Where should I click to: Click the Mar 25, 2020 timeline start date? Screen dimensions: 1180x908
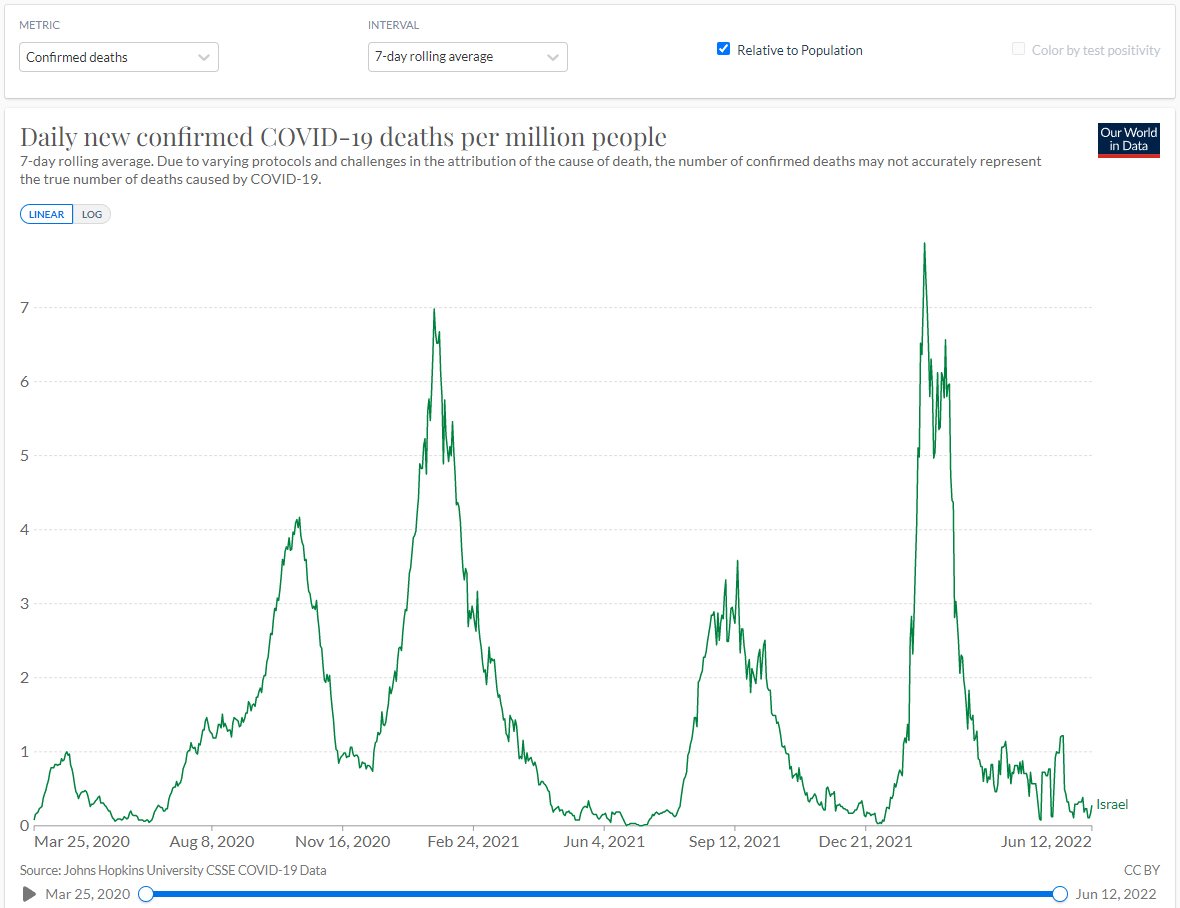click(x=87, y=893)
